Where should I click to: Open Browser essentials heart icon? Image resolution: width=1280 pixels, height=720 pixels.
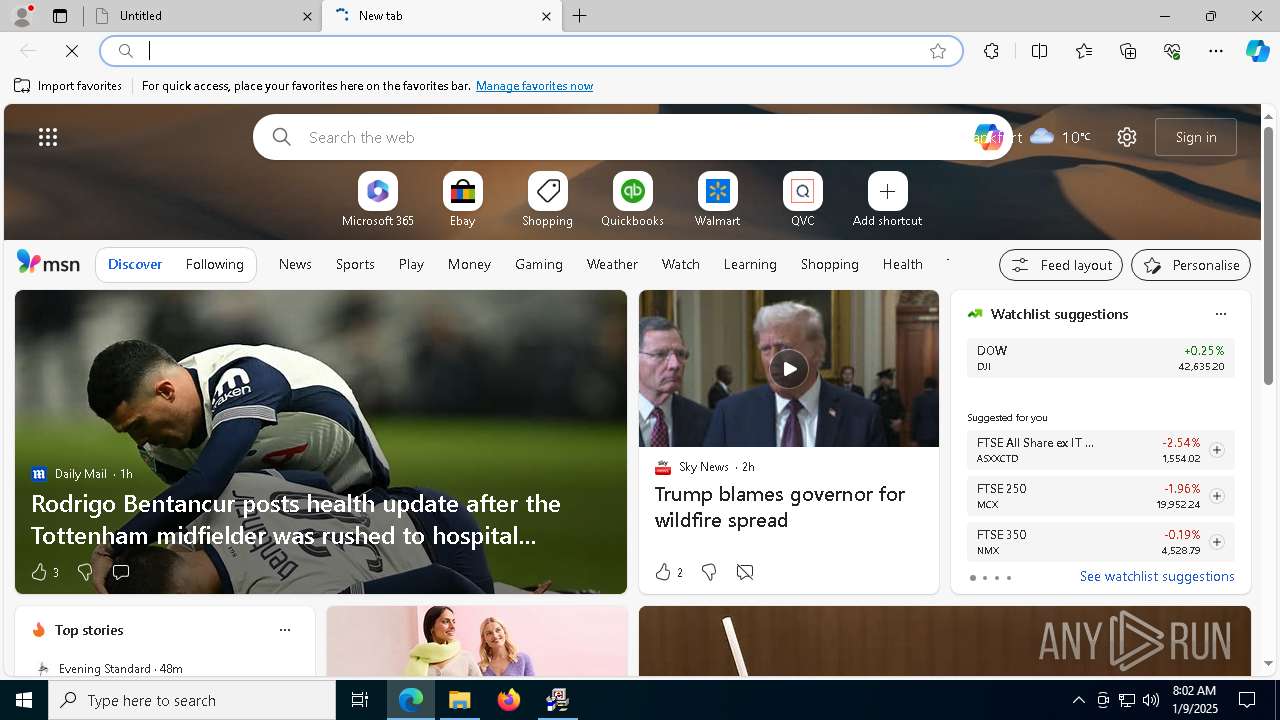pyautogui.click(x=1172, y=51)
